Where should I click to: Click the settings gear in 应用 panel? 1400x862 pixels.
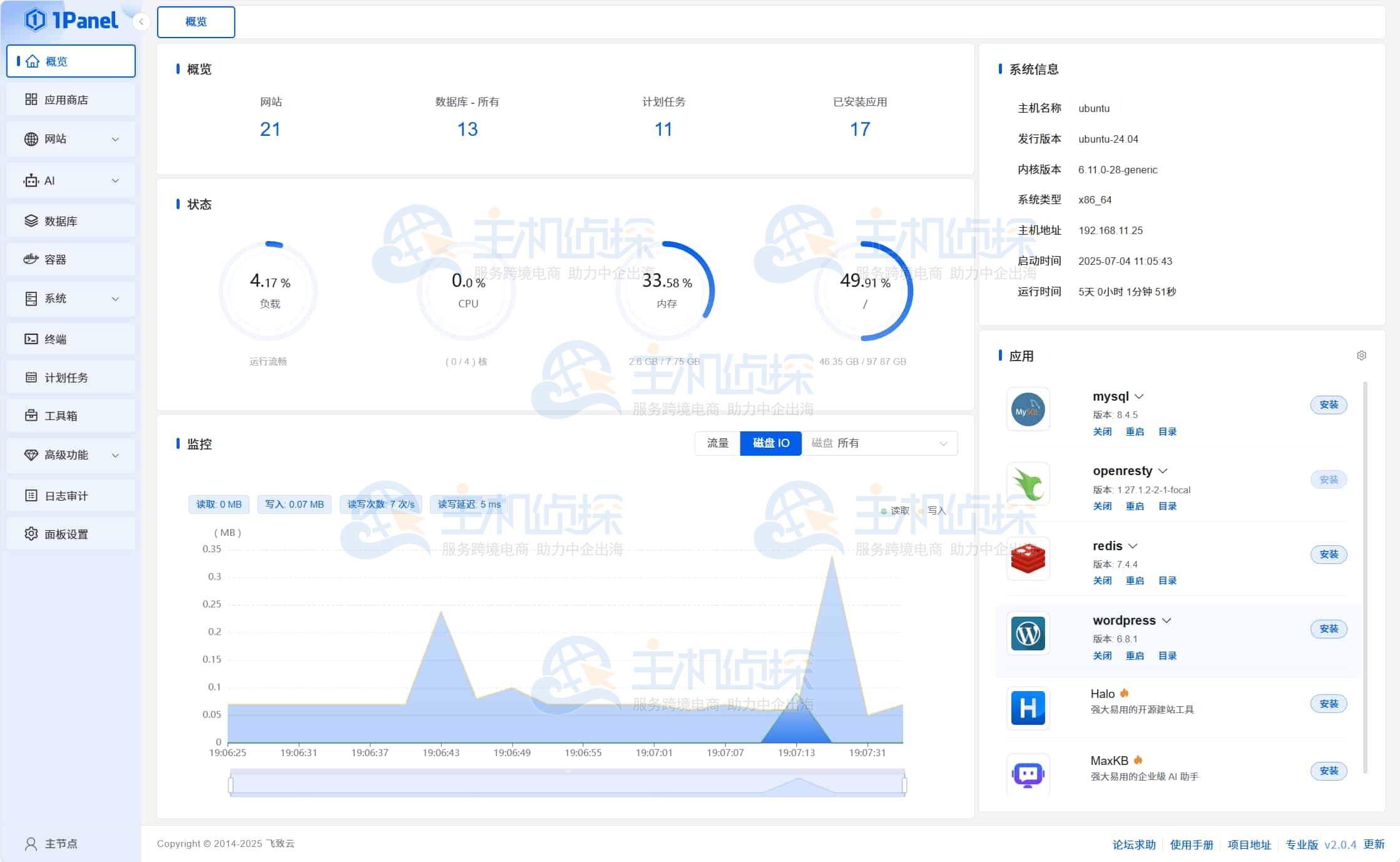tap(1361, 356)
